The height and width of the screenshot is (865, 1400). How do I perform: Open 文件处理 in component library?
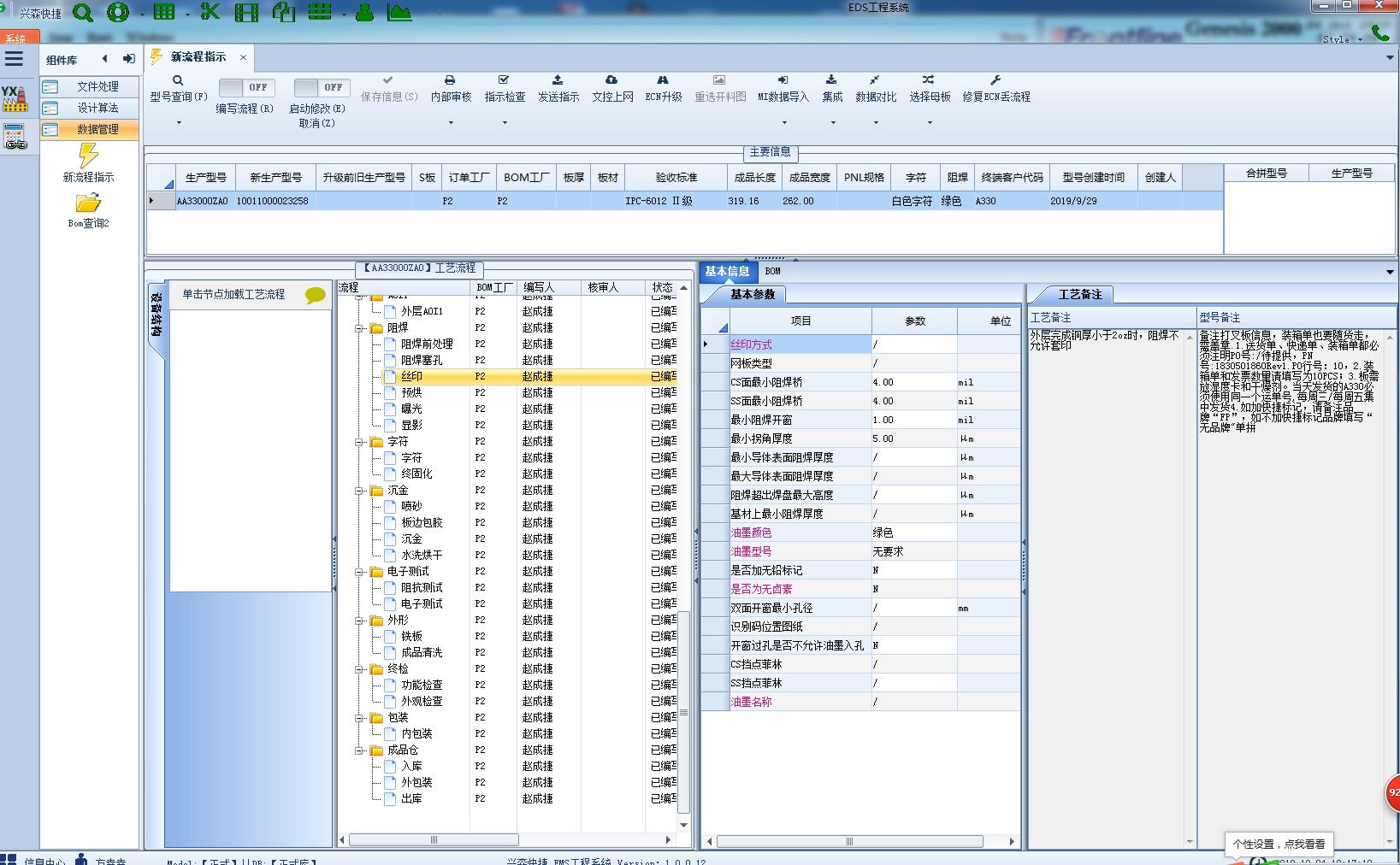[90, 86]
